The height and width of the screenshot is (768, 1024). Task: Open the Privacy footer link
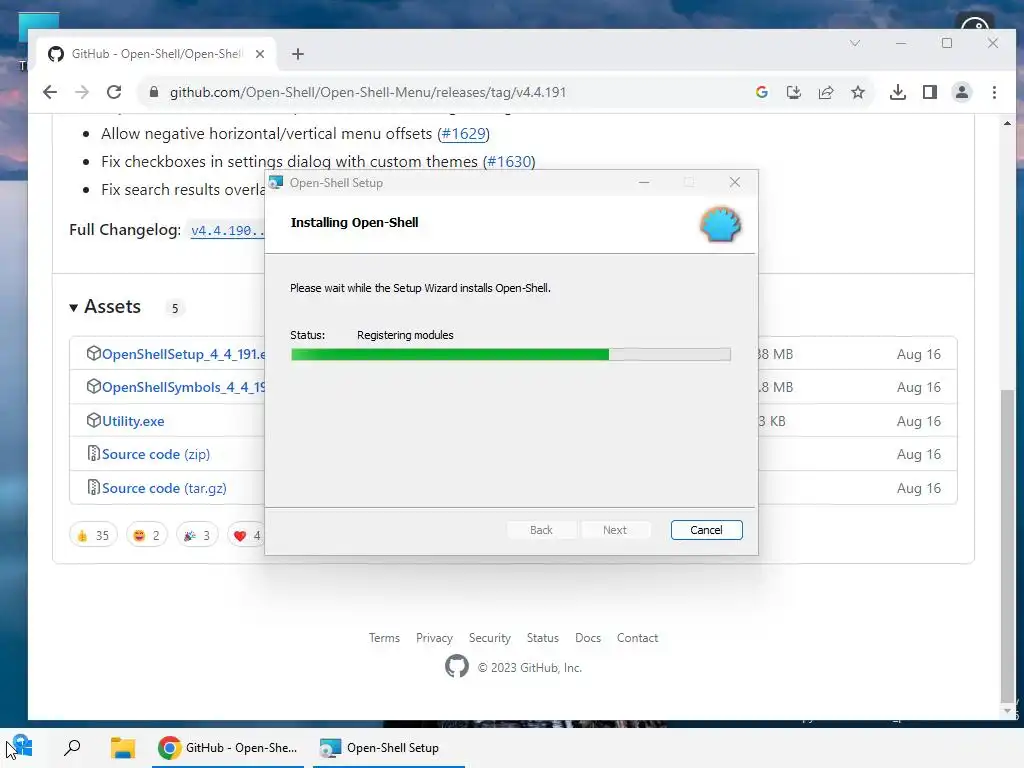click(434, 638)
